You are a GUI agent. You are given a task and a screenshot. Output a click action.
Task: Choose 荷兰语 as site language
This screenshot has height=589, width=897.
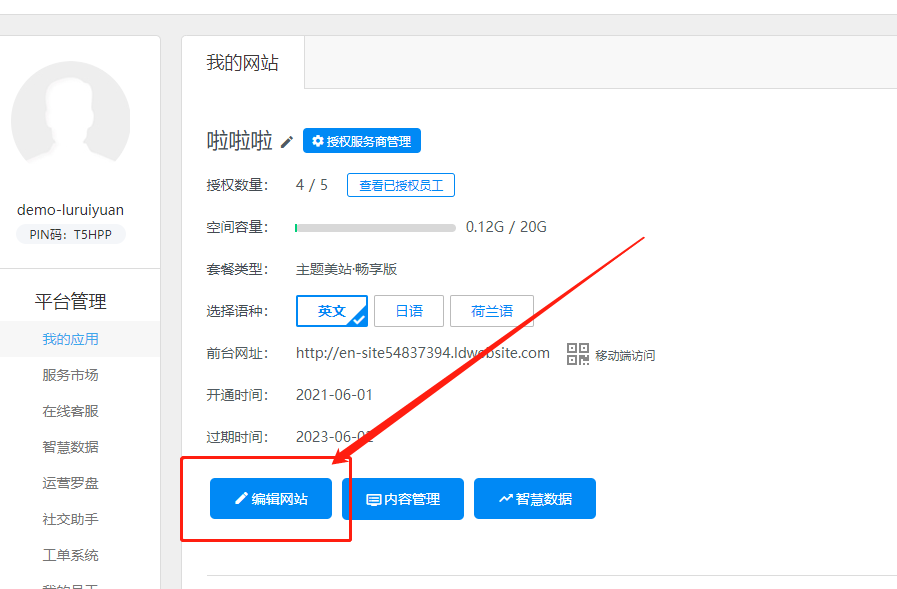[x=491, y=311]
